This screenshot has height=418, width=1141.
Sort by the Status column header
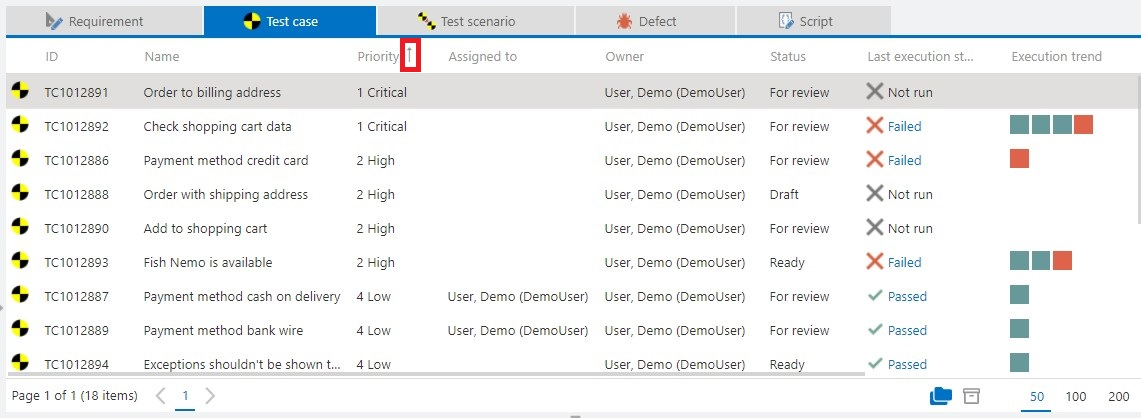pos(787,56)
